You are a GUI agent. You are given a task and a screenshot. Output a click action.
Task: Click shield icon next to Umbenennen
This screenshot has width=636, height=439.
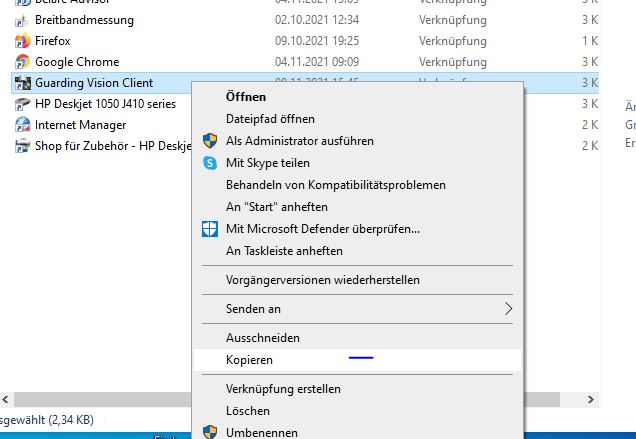[x=210, y=432]
